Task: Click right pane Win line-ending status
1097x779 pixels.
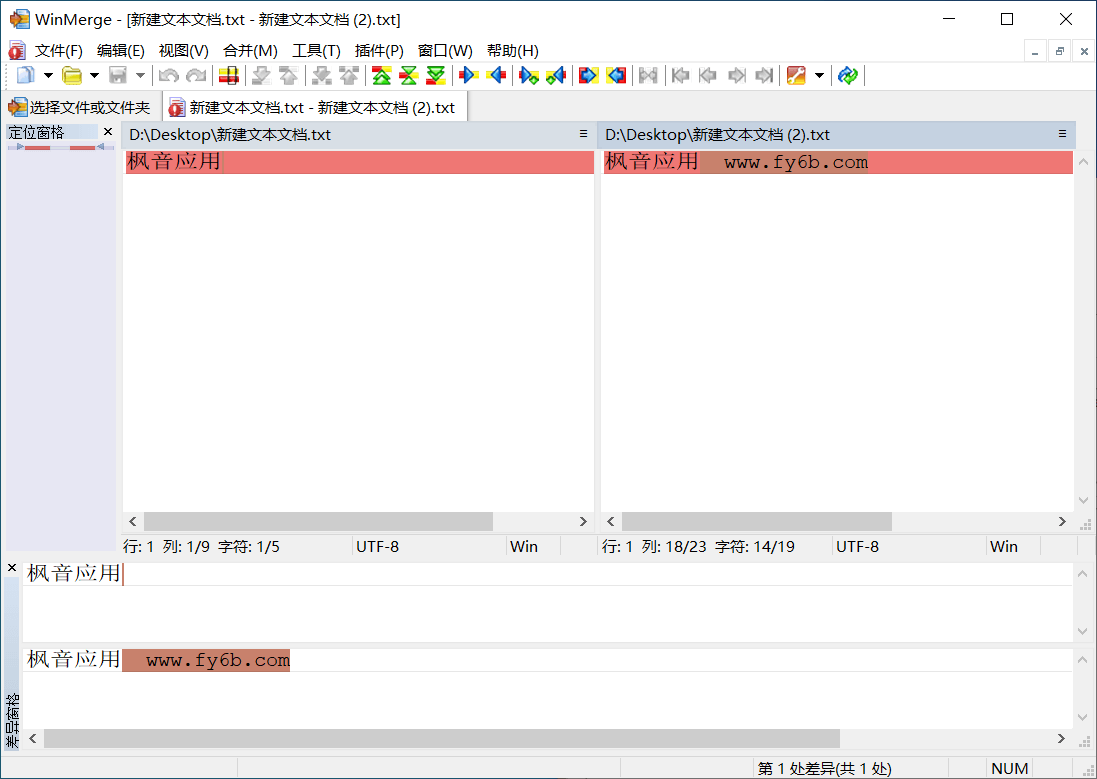Action: pos(1004,547)
